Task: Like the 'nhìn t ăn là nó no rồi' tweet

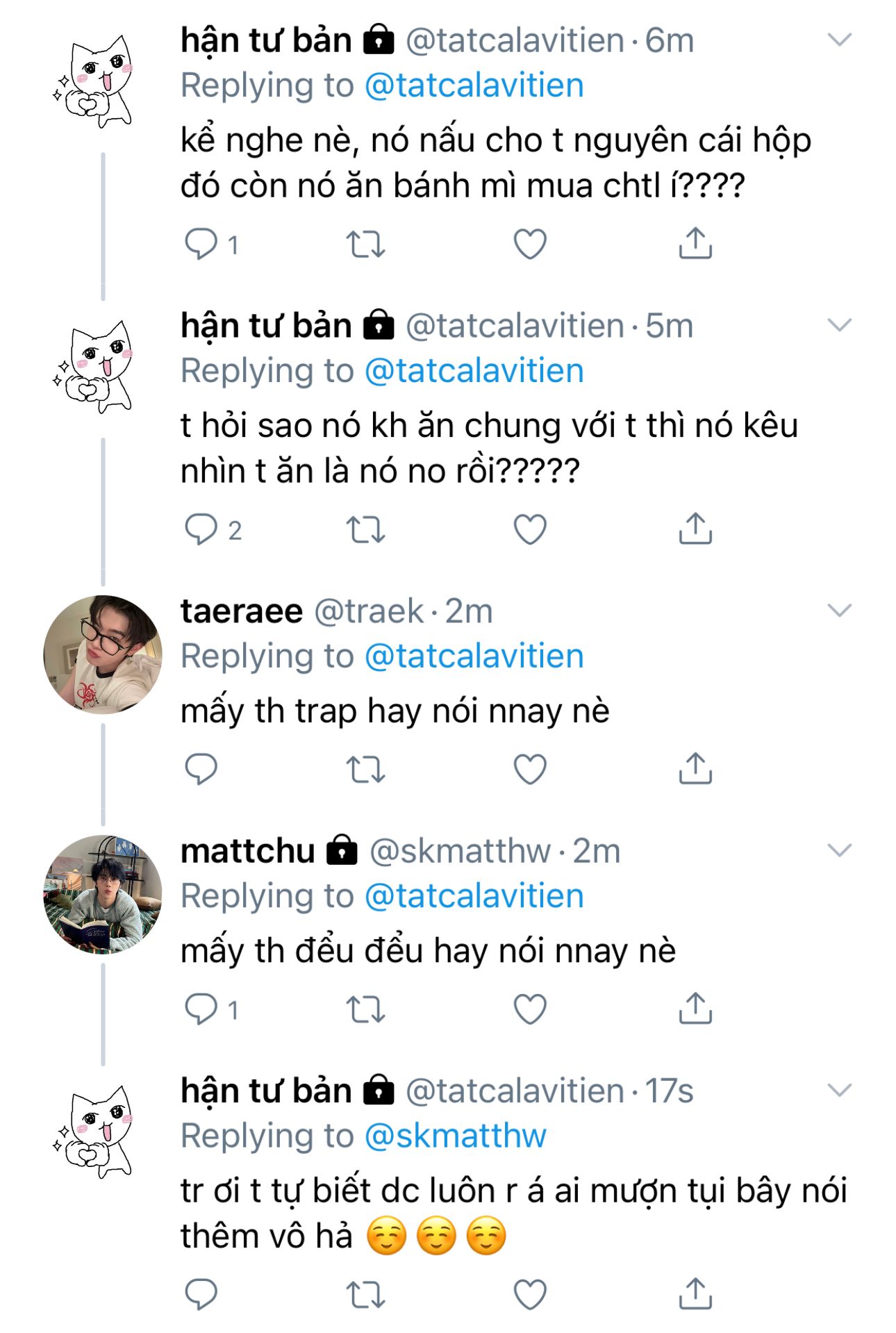Action: [529, 529]
